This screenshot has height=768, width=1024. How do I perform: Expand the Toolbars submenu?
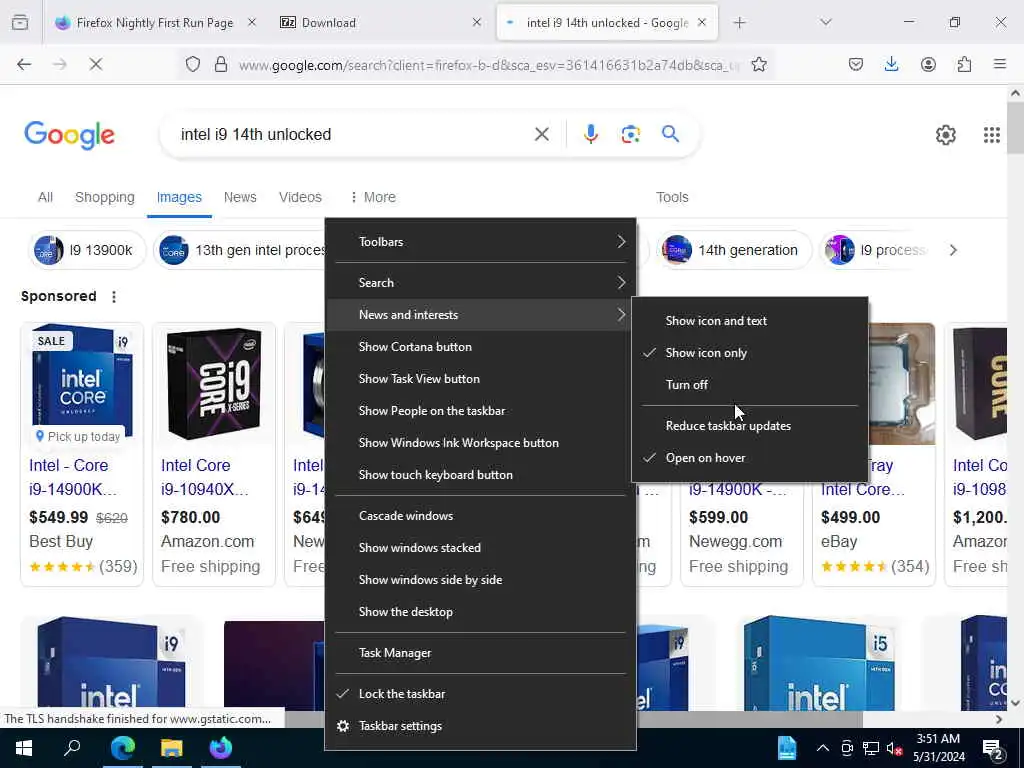pyautogui.click(x=480, y=242)
